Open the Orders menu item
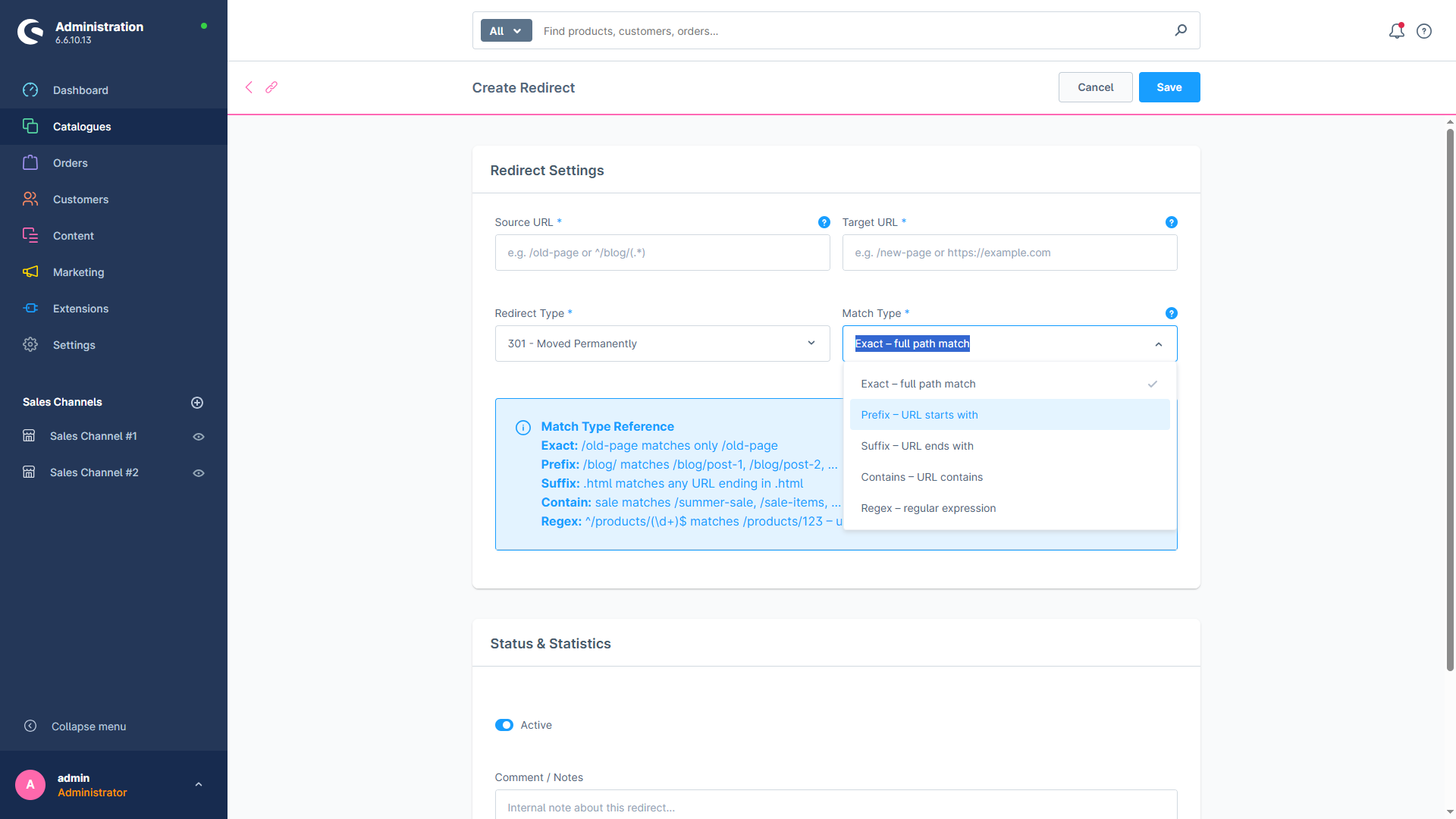The height and width of the screenshot is (819, 1456). (114, 163)
